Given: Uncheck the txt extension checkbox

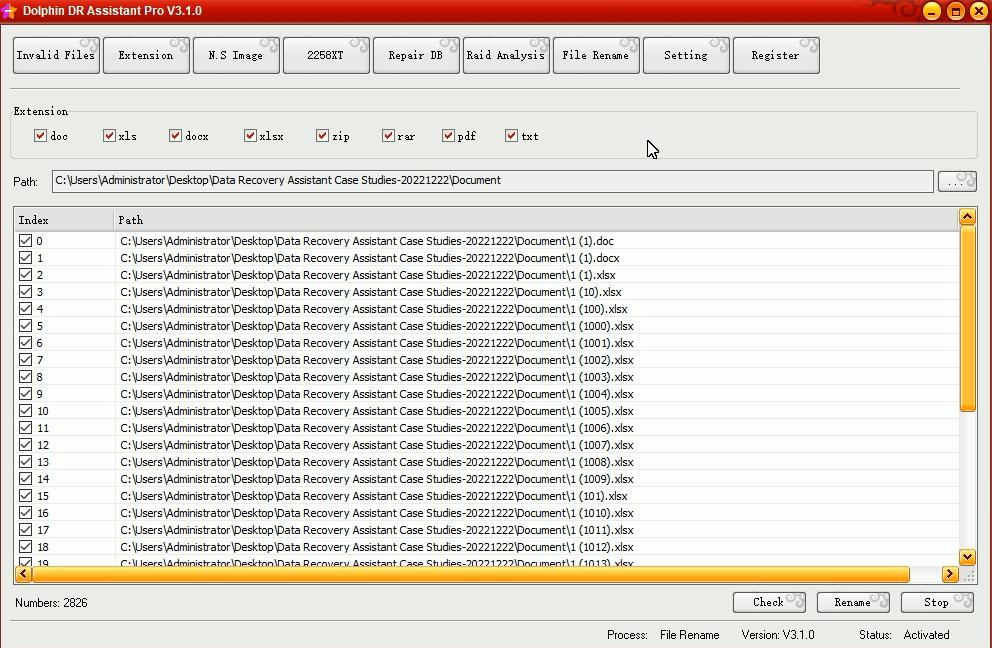Looking at the screenshot, I should (512, 135).
